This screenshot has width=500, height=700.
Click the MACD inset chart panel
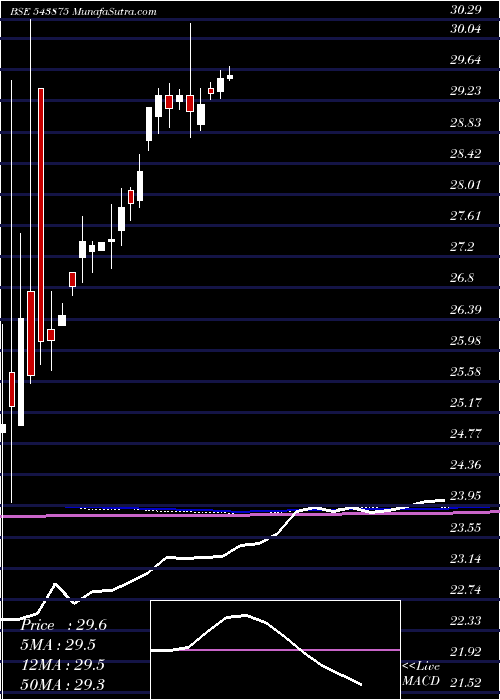pos(276,650)
